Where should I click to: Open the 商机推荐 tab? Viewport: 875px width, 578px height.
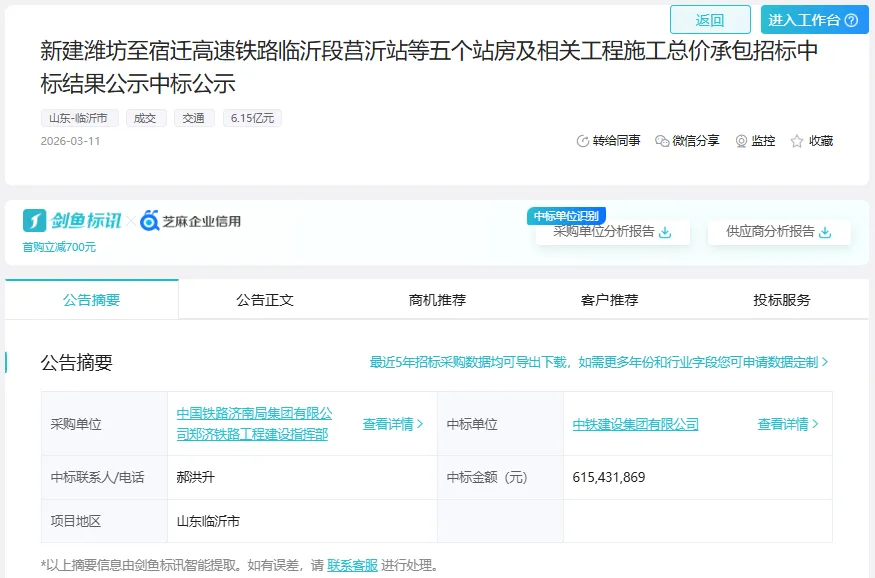[x=437, y=300]
